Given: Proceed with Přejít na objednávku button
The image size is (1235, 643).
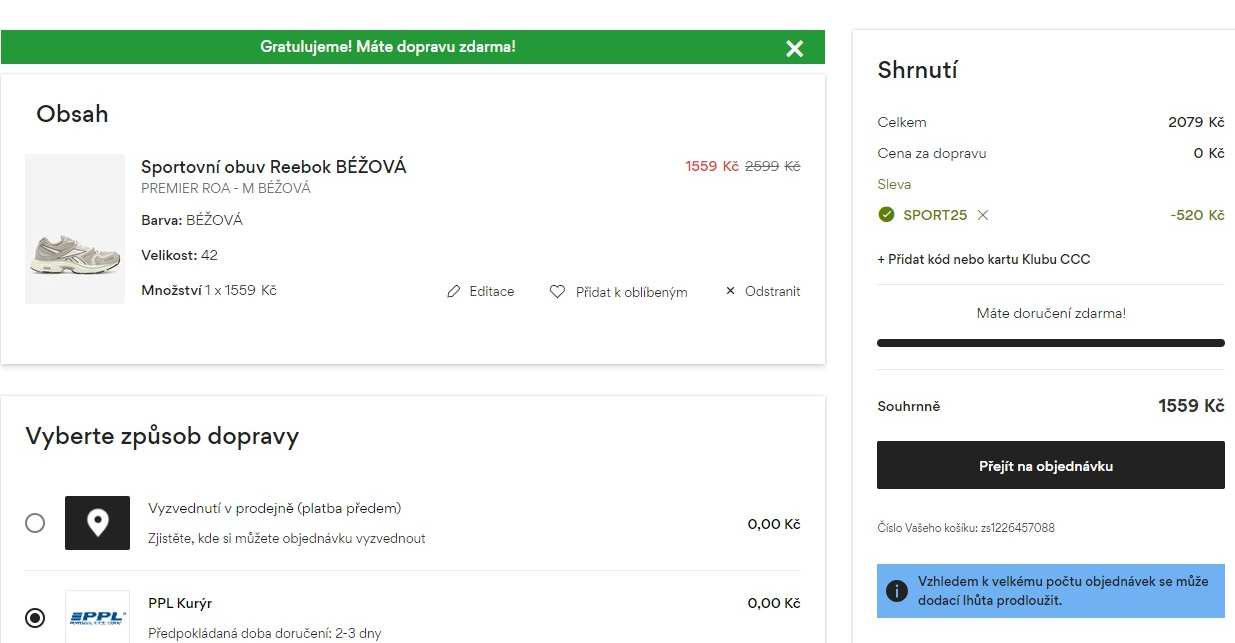Looking at the screenshot, I should click(1050, 465).
